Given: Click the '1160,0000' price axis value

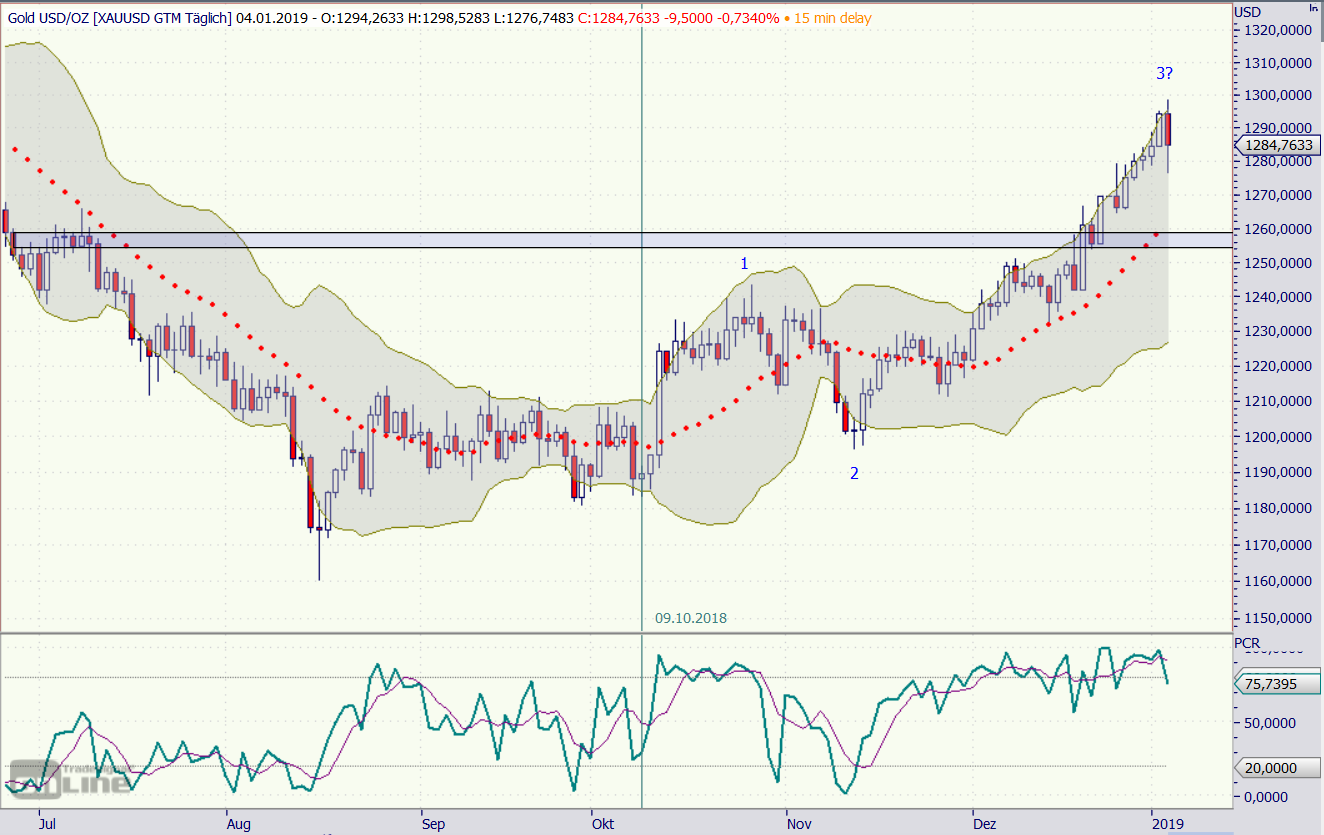Looking at the screenshot, I should tap(1279, 582).
